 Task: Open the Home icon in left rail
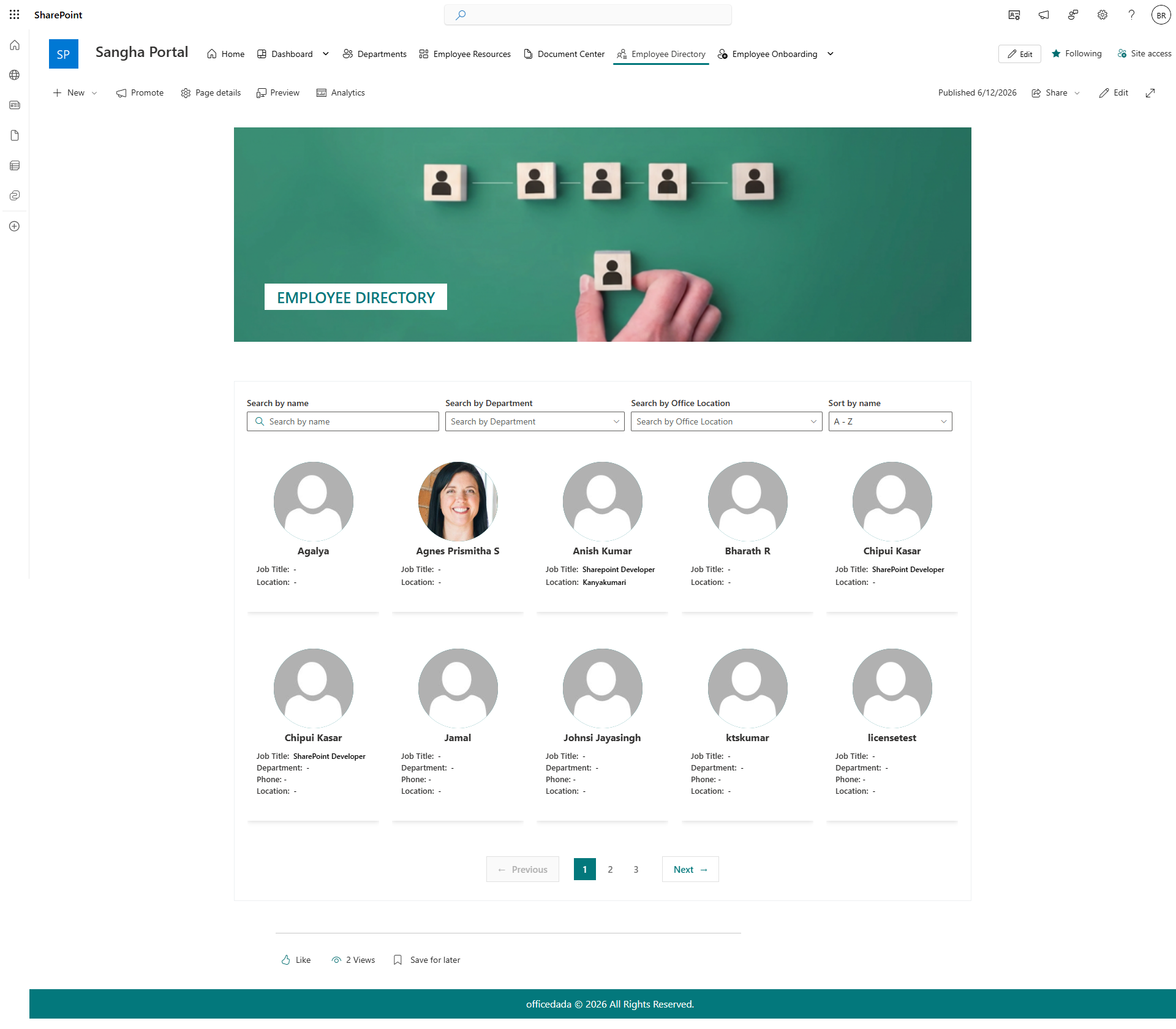coord(15,45)
